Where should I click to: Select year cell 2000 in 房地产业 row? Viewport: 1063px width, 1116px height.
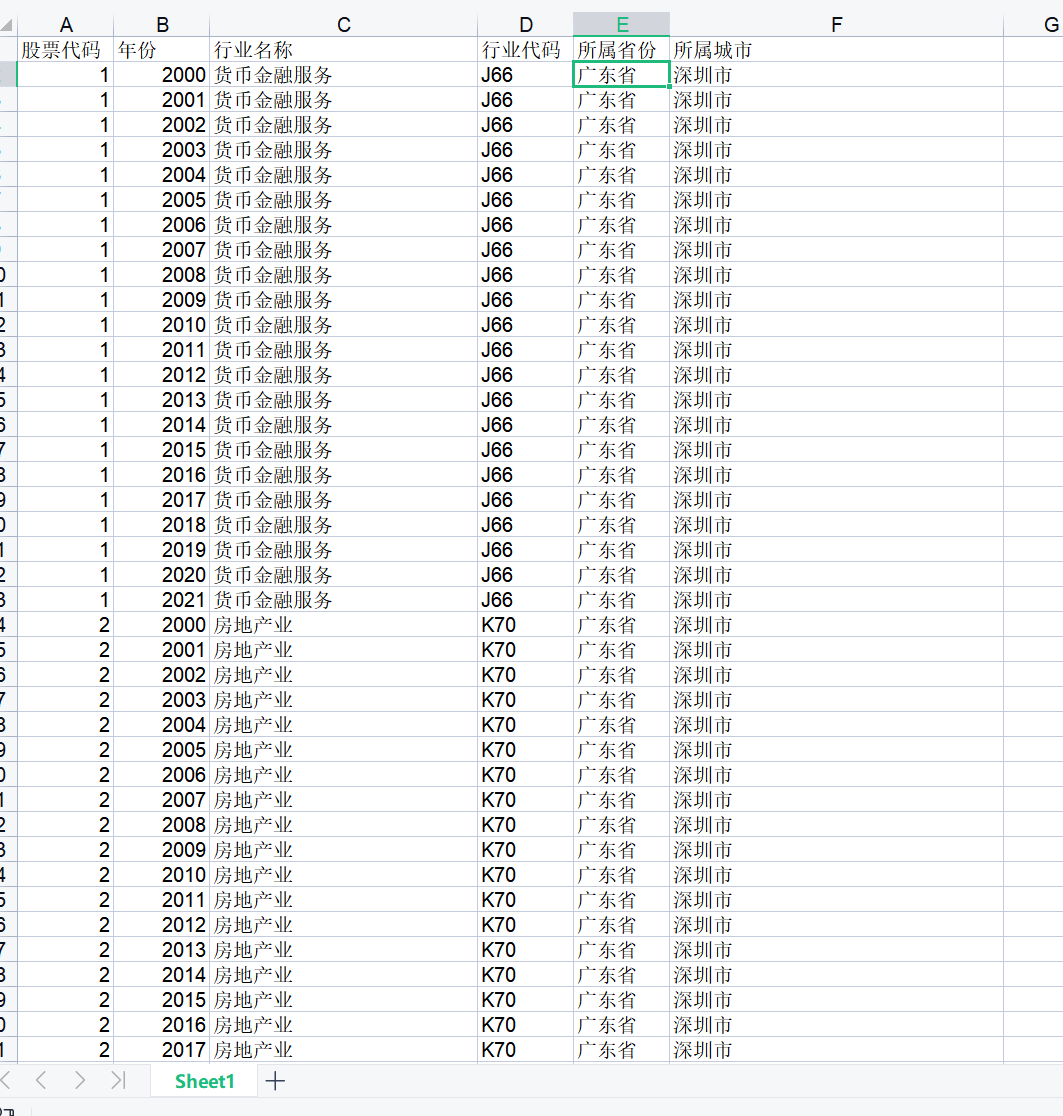[162, 625]
